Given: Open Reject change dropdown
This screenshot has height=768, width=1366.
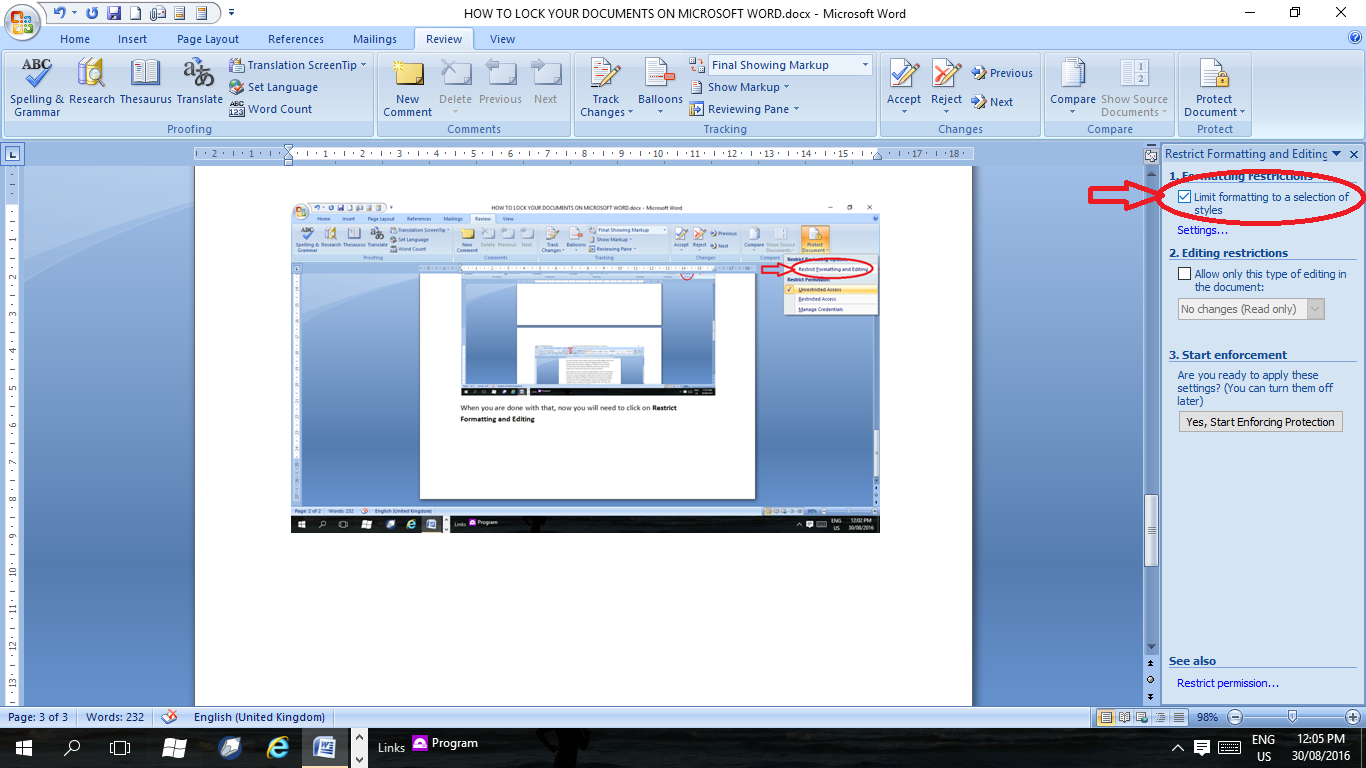Looking at the screenshot, I should point(946,110).
